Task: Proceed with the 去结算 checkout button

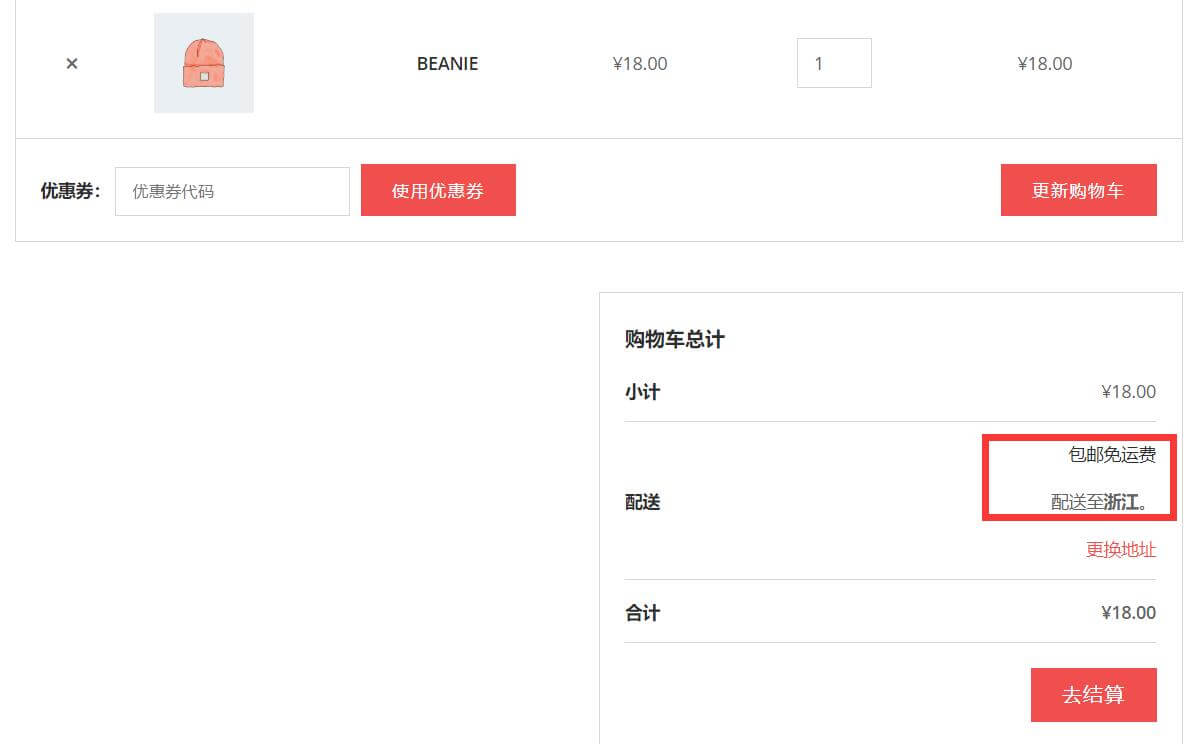Action: click(x=1093, y=695)
